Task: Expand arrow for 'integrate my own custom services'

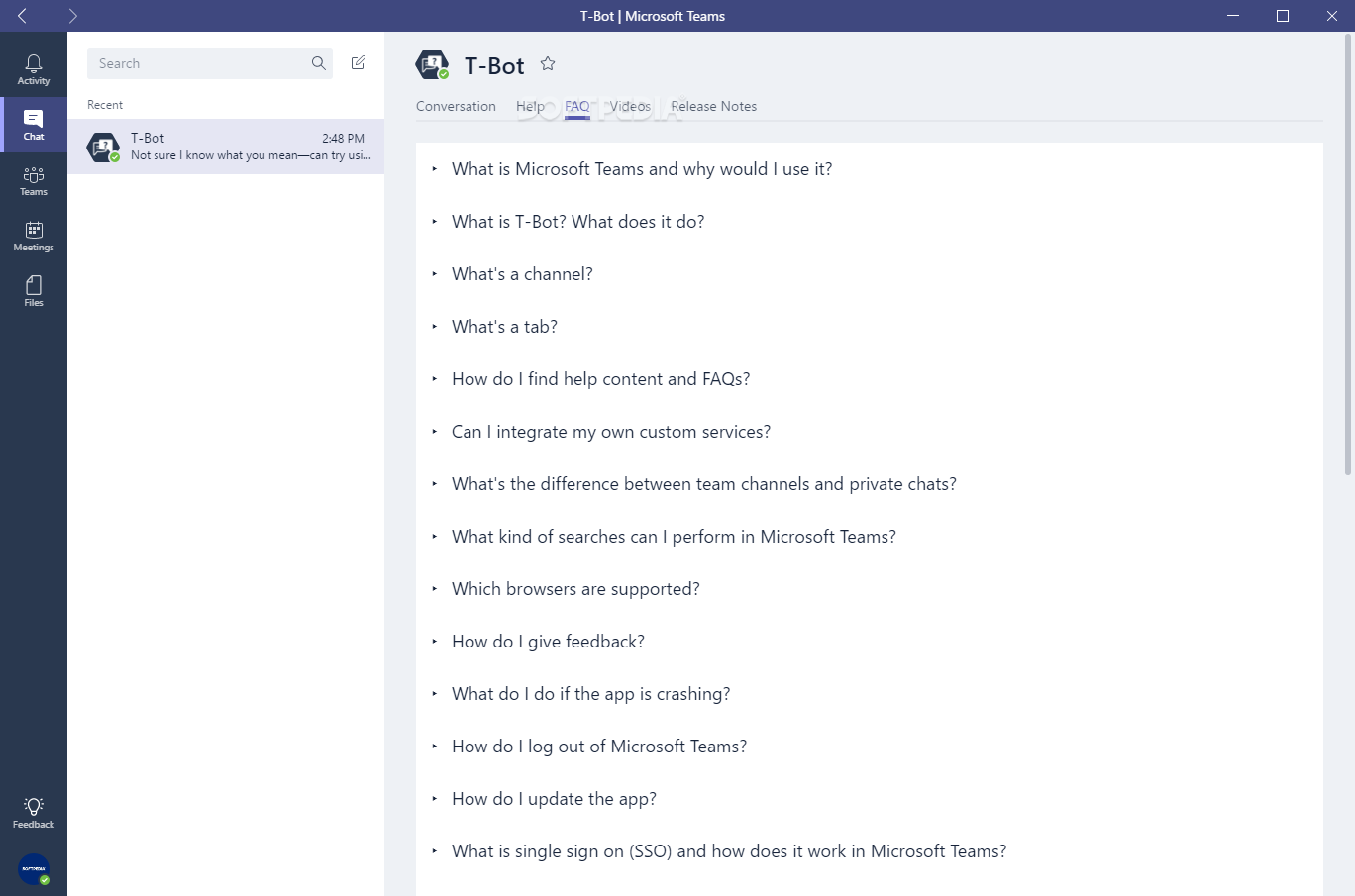Action: point(435,432)
